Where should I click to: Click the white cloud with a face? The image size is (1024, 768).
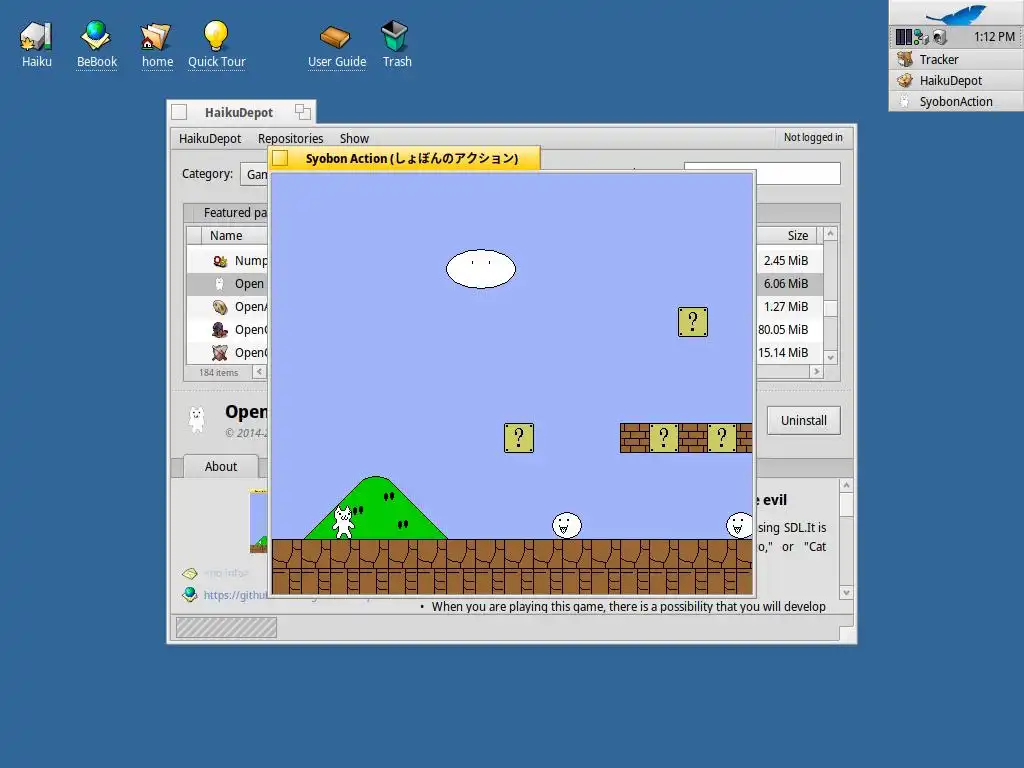pos(481,268)
